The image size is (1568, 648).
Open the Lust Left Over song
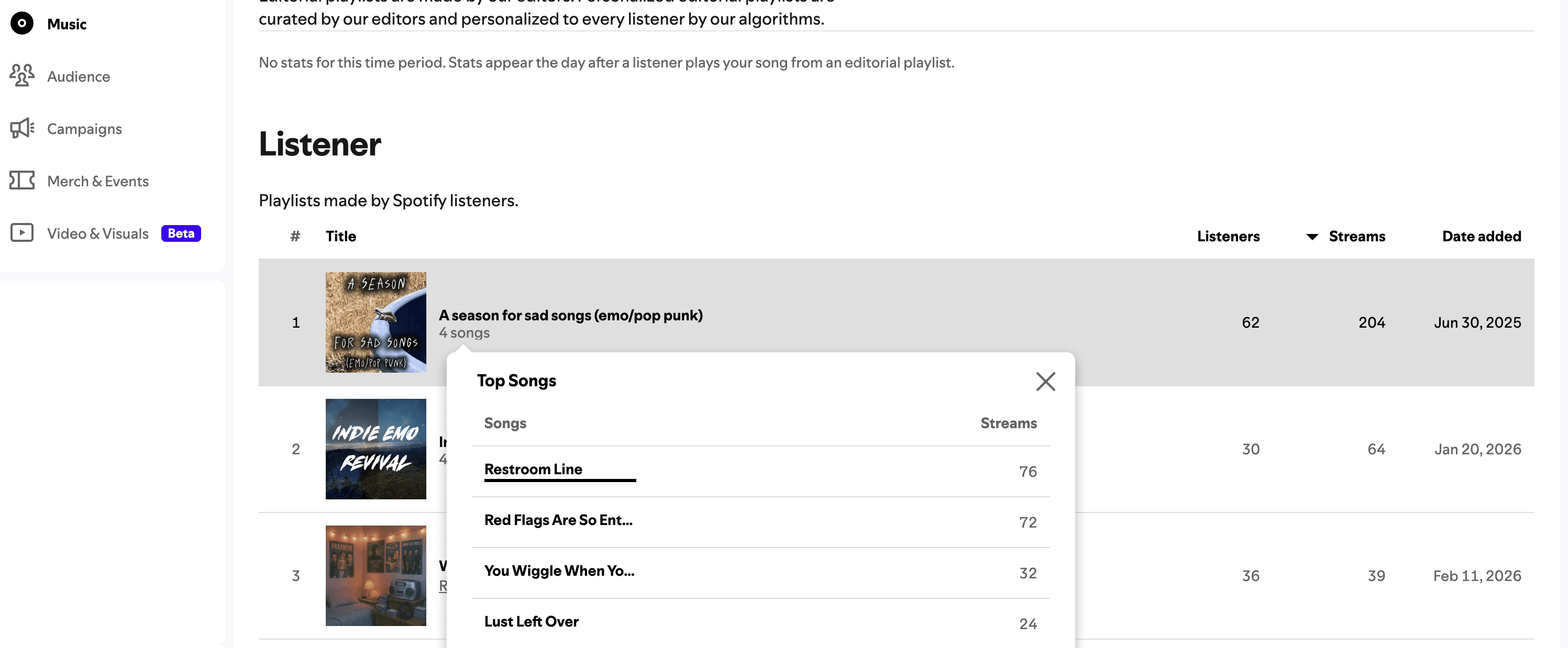531,622
